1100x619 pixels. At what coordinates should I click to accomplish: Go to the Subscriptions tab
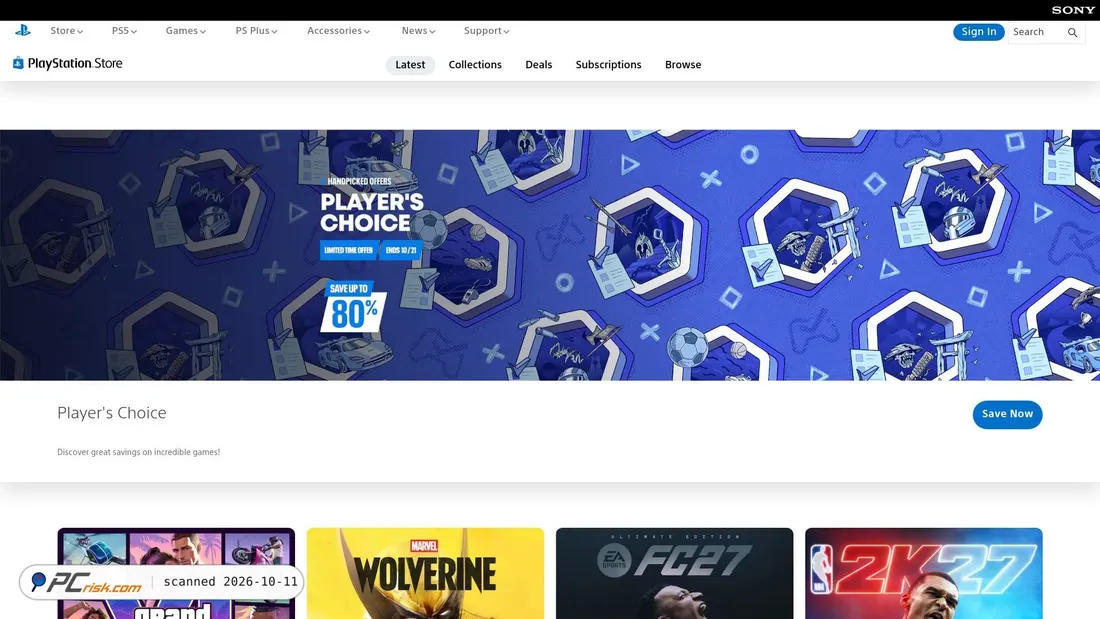(608, 65)
